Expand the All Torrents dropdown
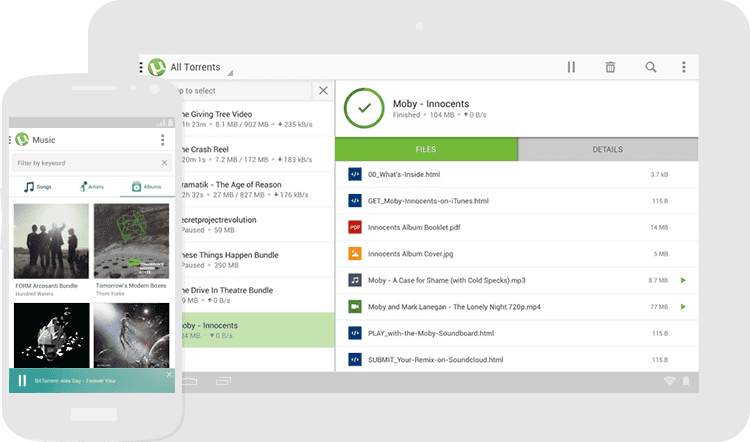This screenshot has height=442, width=750. click(229, 72)
